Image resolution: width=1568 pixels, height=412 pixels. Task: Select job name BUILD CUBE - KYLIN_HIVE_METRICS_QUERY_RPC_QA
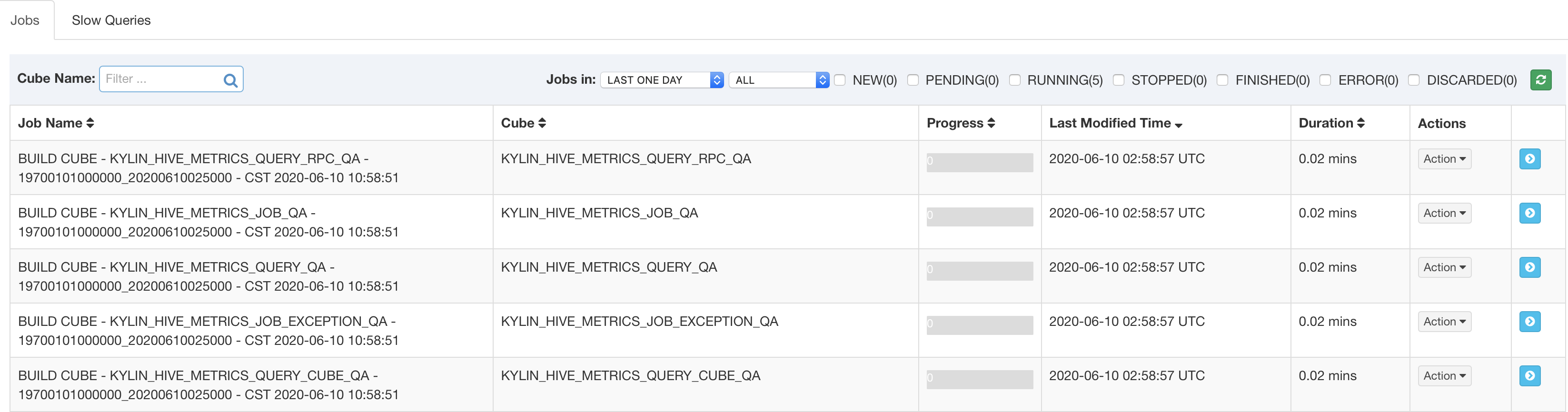tap(208, 168)
